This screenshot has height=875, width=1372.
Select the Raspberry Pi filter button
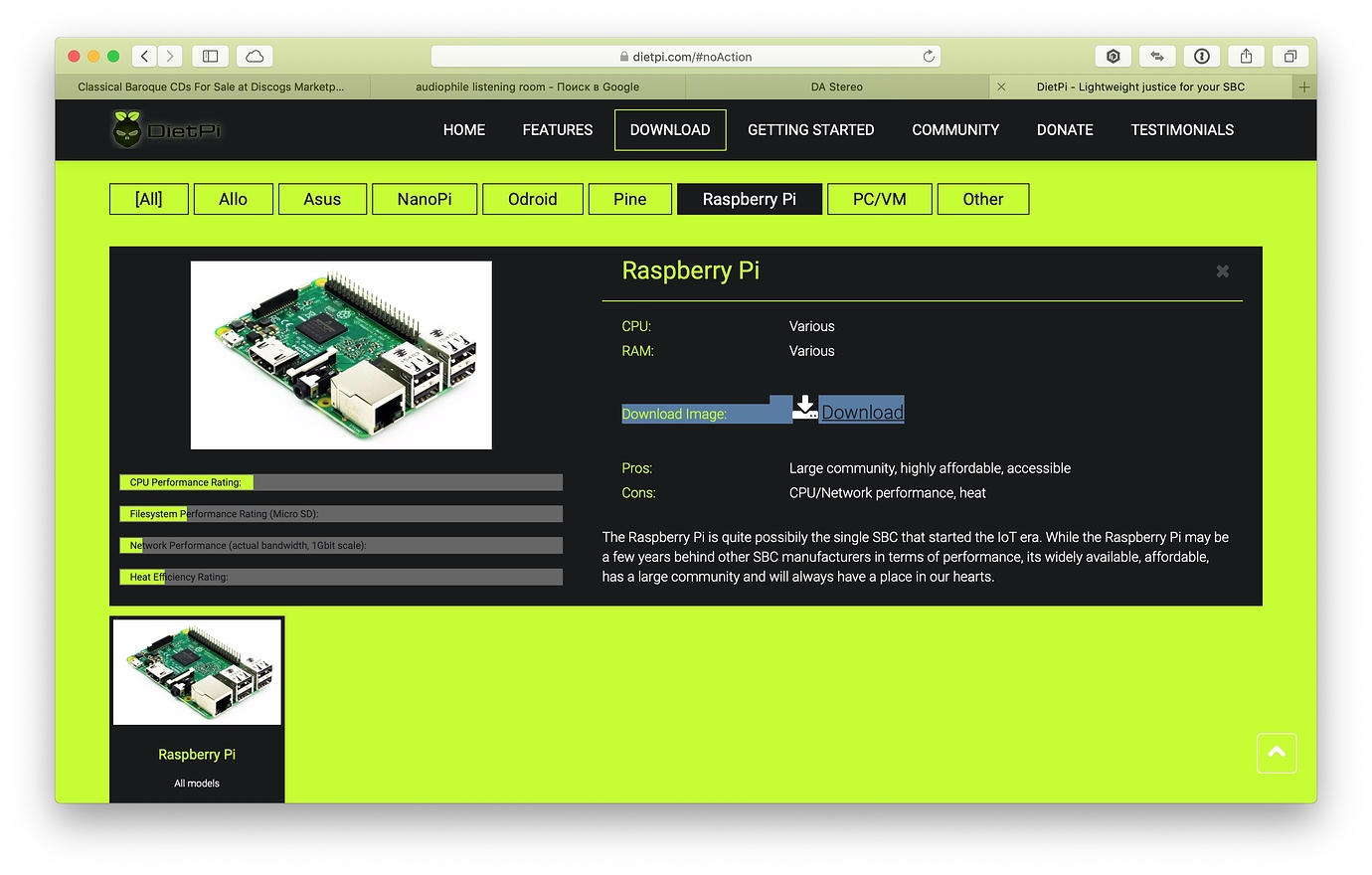[750, 199]
